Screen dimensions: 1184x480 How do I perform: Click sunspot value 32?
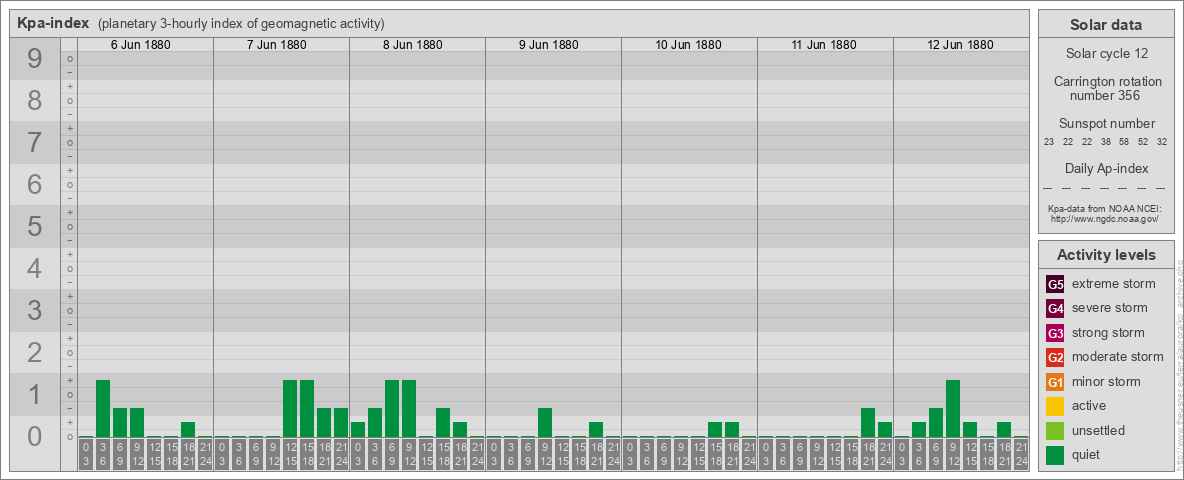pyautogui.click(x=1162, y=142)
